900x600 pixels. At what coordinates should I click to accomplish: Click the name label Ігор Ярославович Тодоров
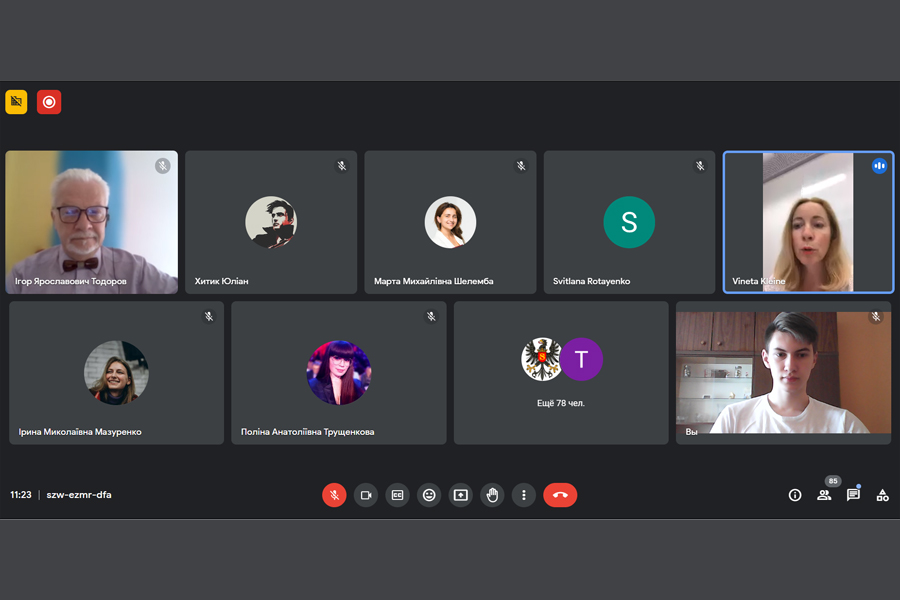[x=71, y=281]
